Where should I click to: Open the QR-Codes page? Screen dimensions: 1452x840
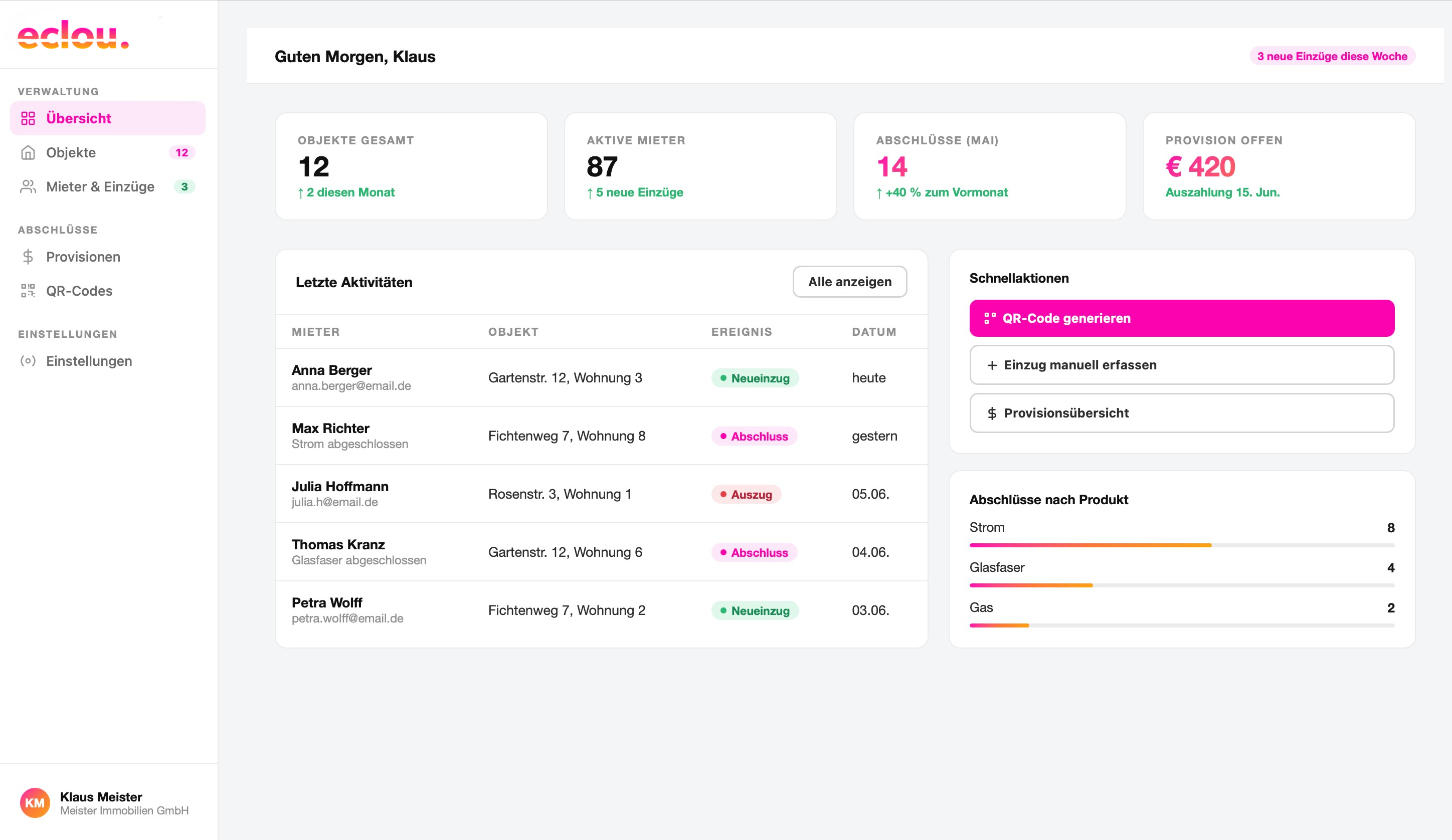coord(108,291)
